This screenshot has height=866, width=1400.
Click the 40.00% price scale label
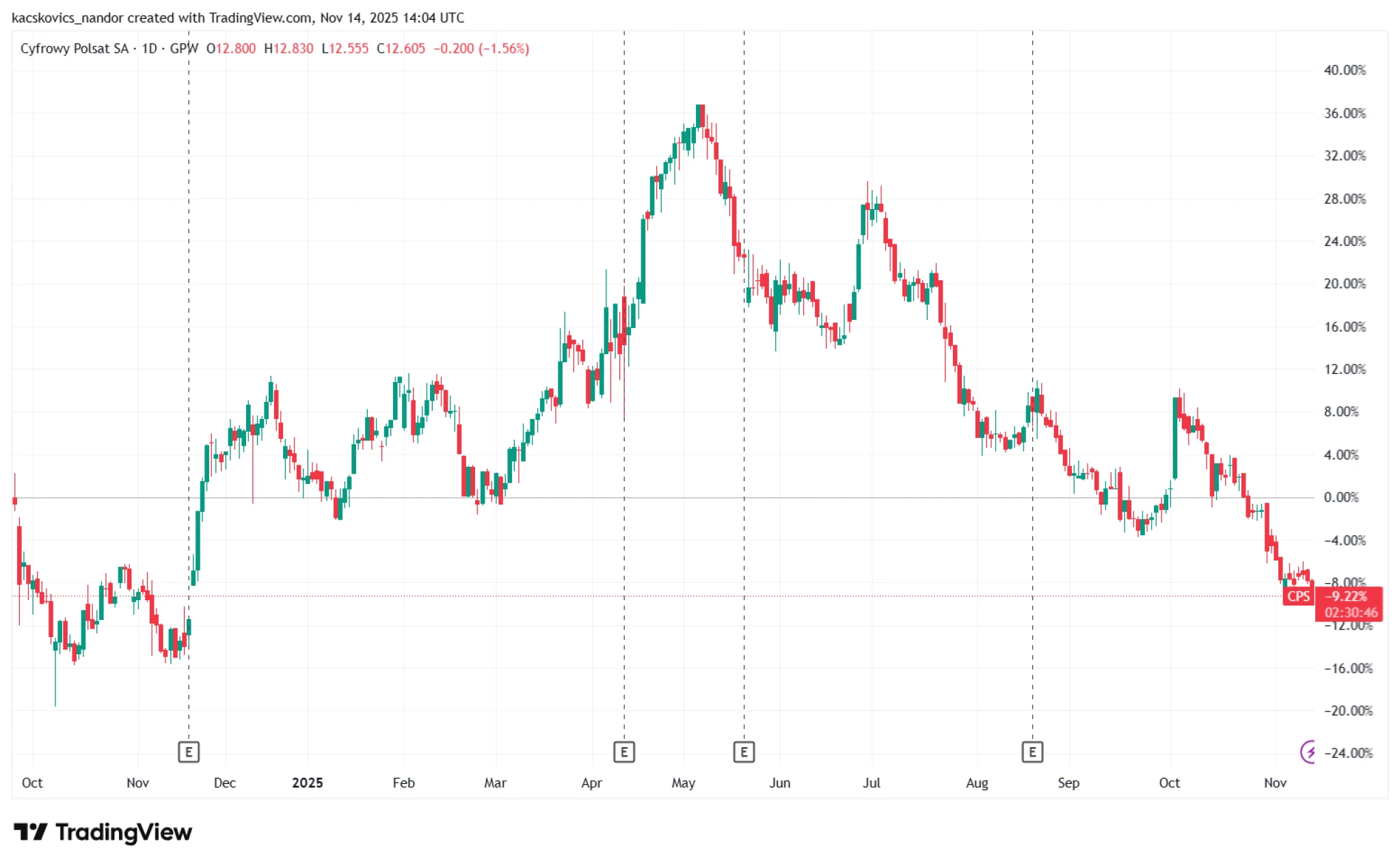point(1344,70)
